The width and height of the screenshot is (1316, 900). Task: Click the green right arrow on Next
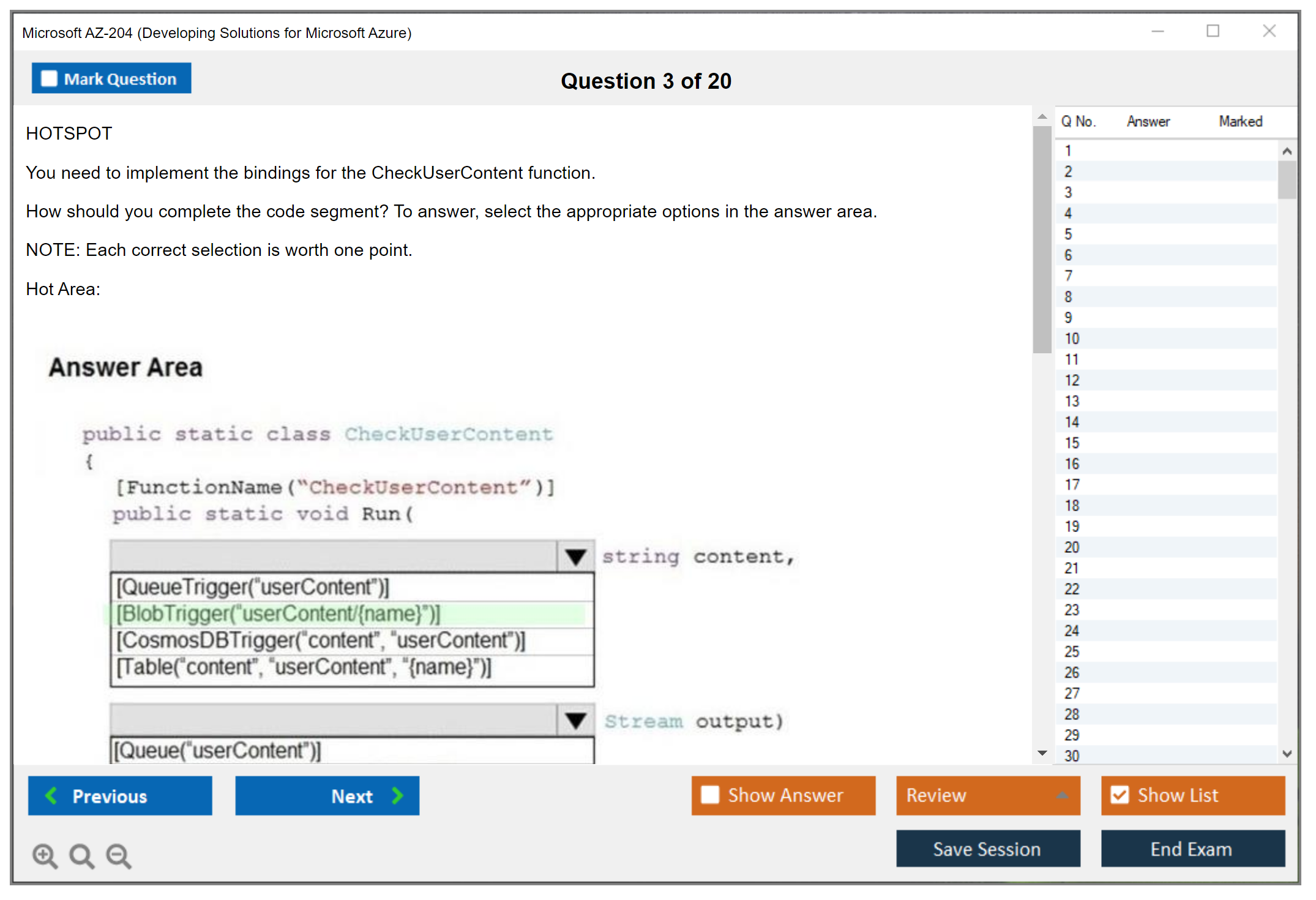pos(398,795)
